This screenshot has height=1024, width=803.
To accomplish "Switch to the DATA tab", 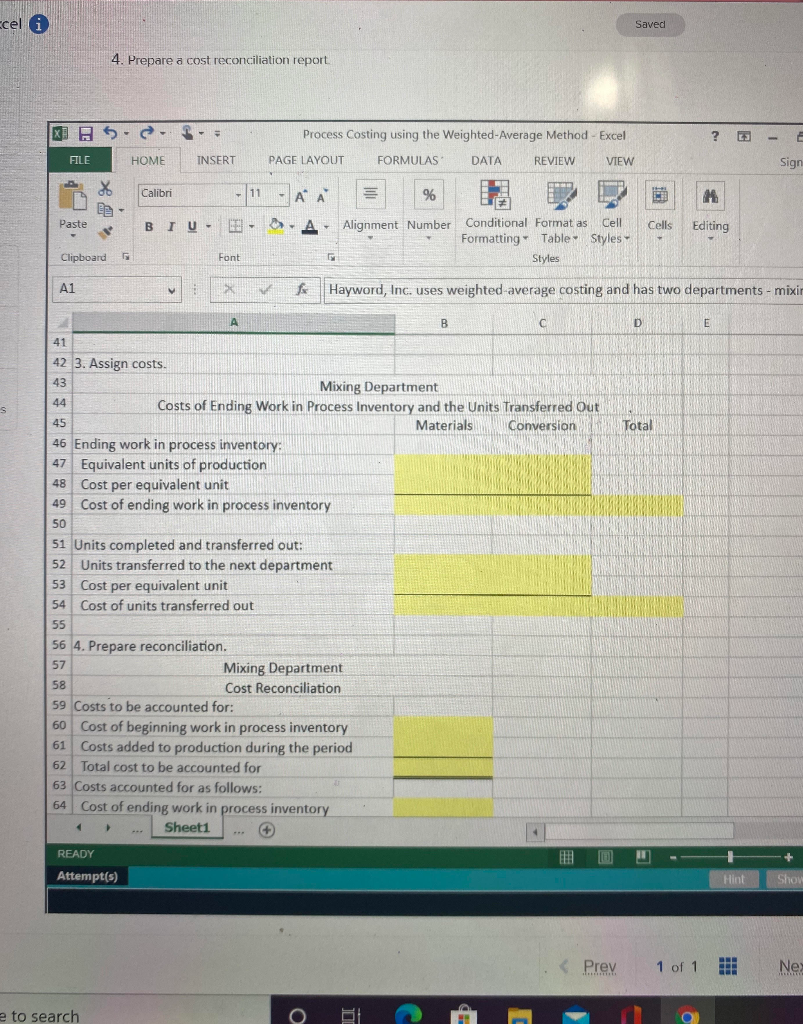I will pyautogui.click(x=486, y=161).
